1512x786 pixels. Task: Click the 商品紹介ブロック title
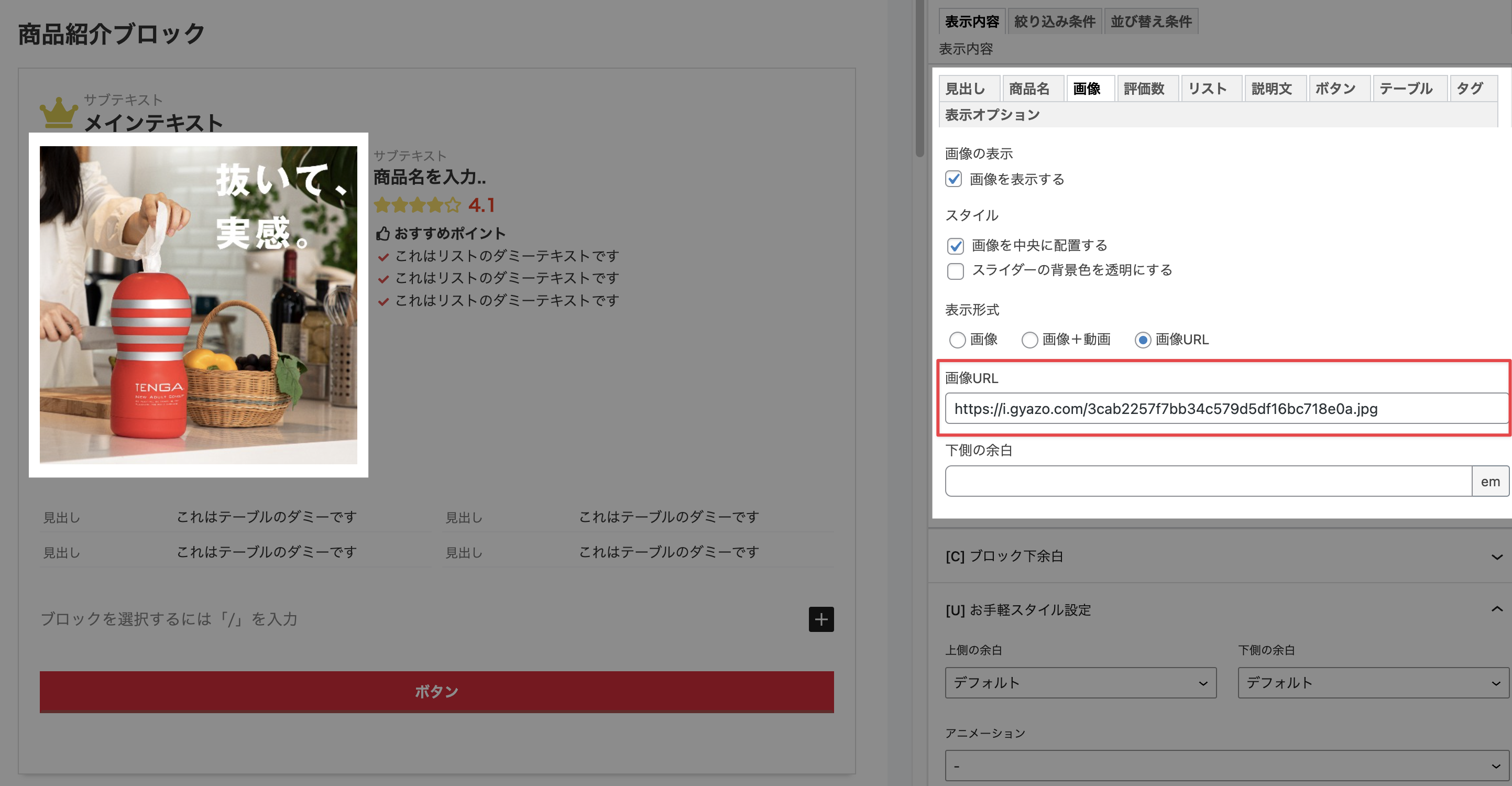click(111, 34)
